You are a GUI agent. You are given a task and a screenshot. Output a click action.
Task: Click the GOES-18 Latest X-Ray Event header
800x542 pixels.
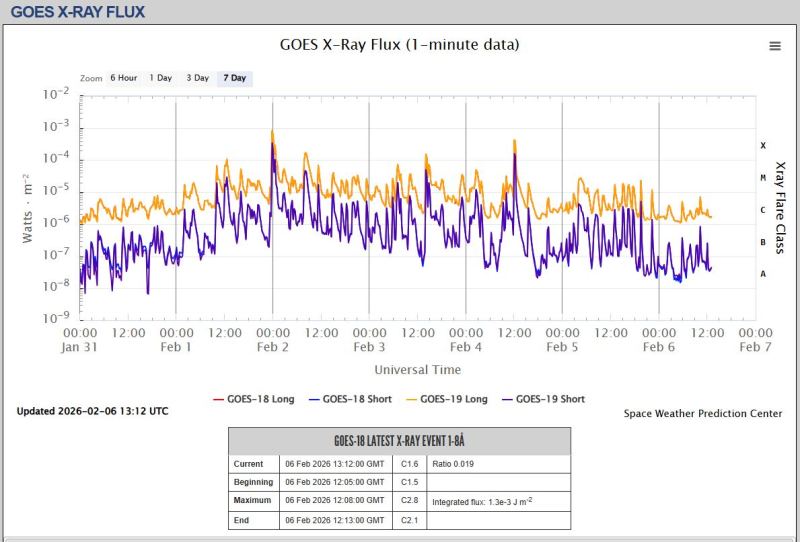click(x=399, y=442)
